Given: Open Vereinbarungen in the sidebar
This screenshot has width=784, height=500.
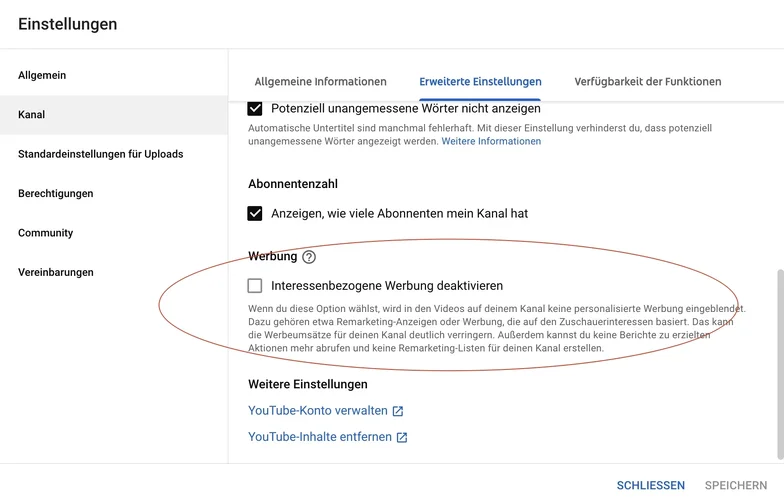Looking at the screenshot, I should tap(56, 272).
